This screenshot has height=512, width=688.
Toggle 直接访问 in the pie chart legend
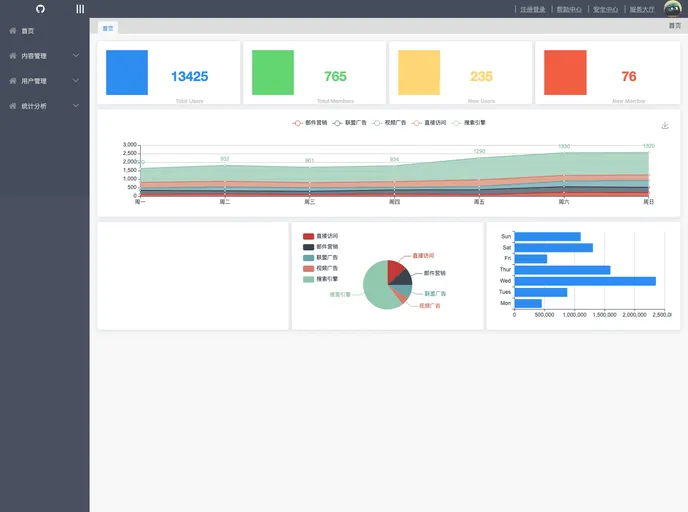point(320,236)
